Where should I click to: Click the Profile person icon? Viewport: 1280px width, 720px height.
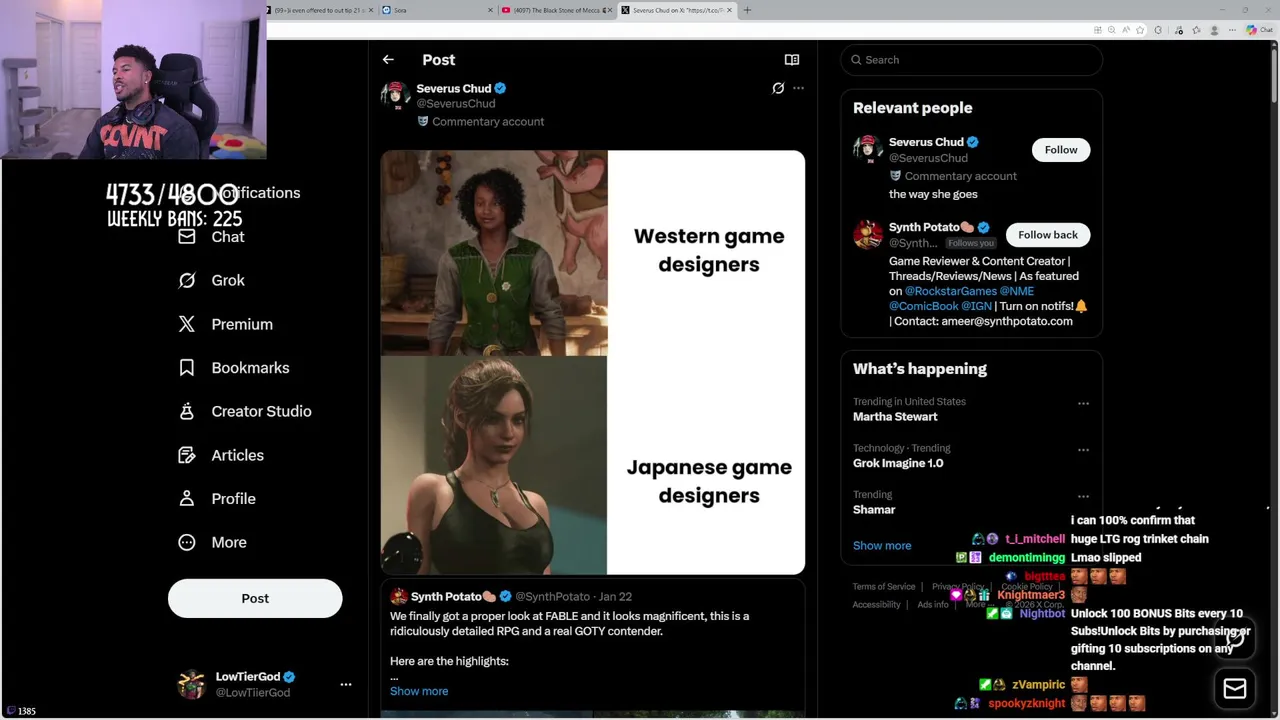[x=187, y=499]
